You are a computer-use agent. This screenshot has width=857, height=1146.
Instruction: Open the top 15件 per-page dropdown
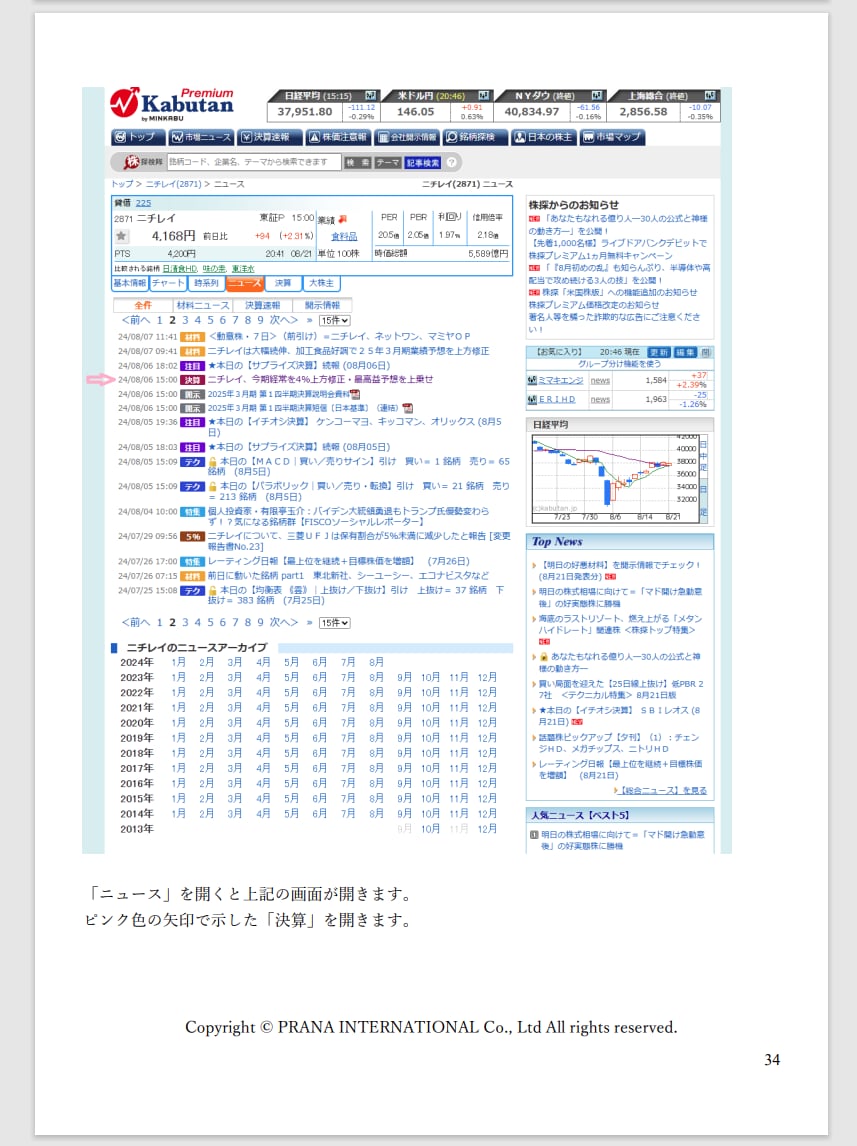[335, 320]
